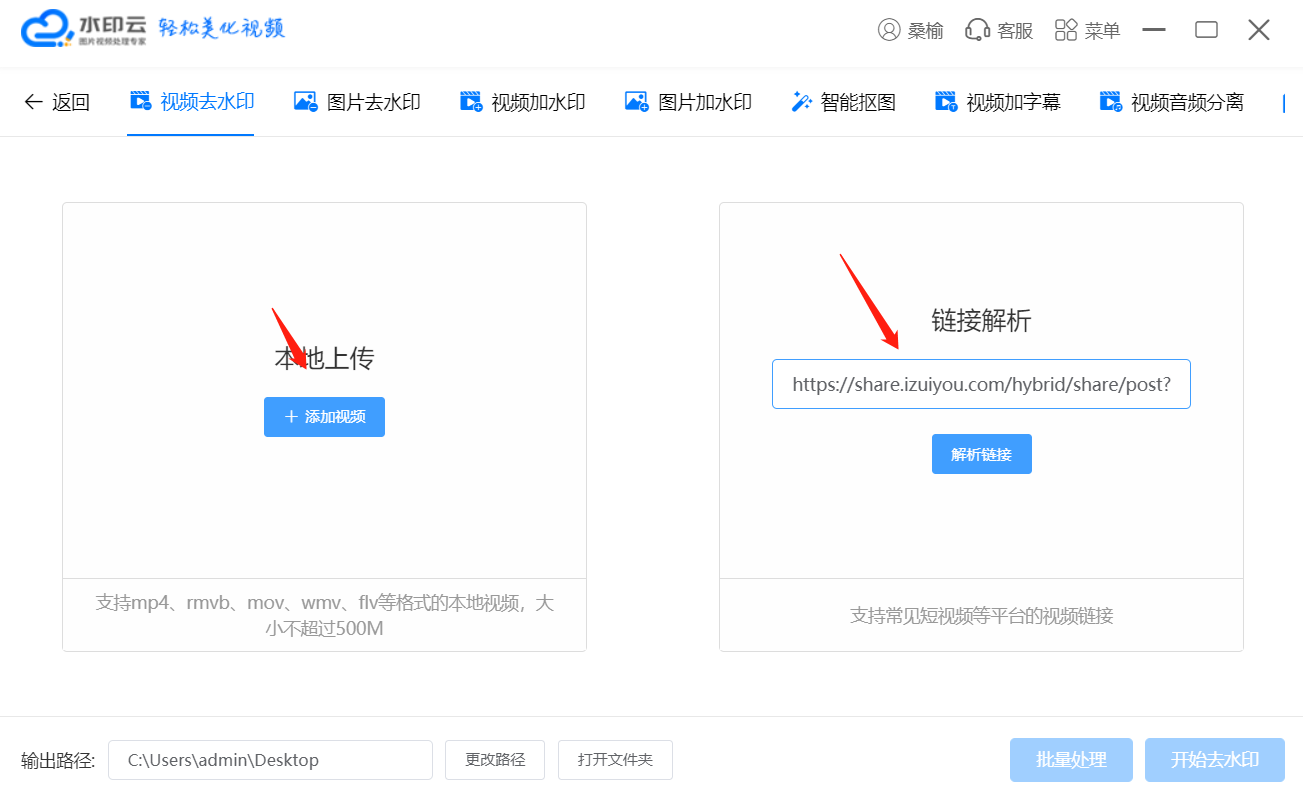Open the 视频加水印 tab

(522, 101)
